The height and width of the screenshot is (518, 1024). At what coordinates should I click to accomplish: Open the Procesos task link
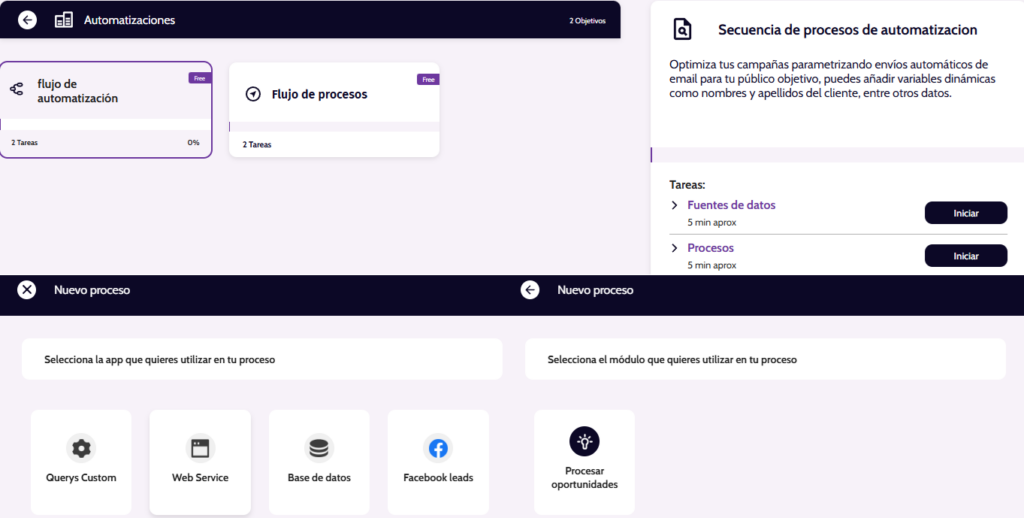pyautogui.click(x=710, y=248)
